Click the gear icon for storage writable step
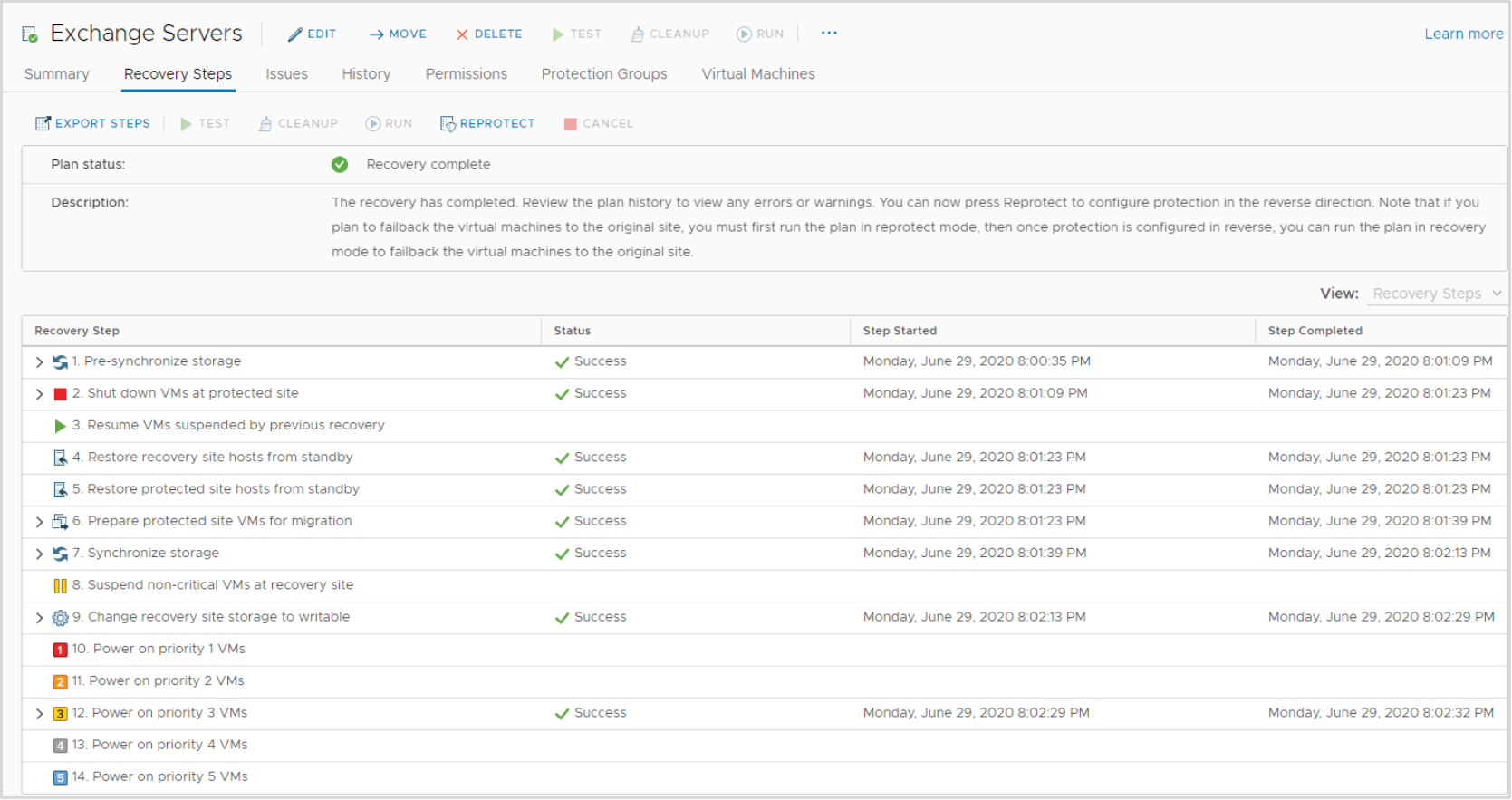This screenshot has width=1512, height=800. coord(60,618)
